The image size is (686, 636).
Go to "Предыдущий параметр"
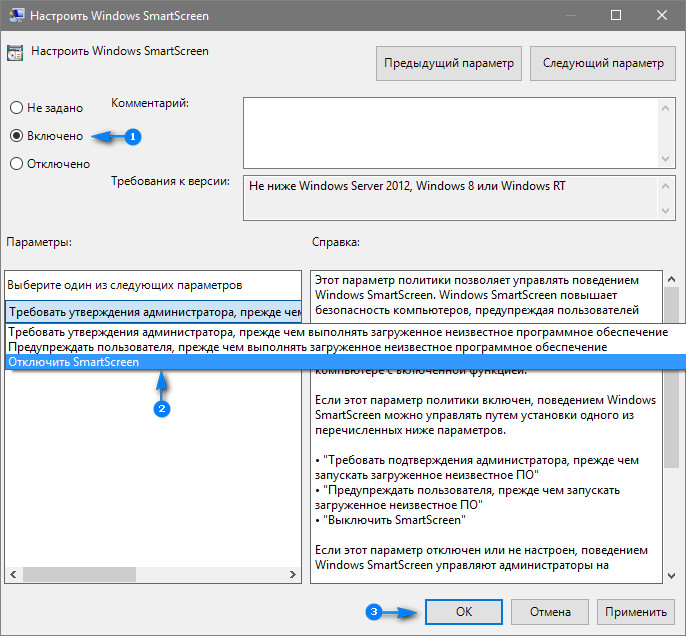coord(449,63)
